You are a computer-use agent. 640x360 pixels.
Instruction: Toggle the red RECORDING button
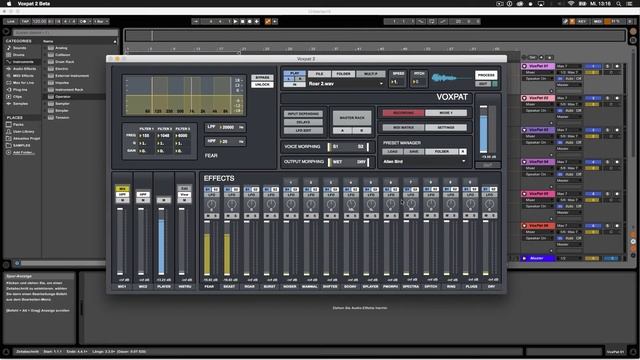pyautogui.click(x=403, y=113)
